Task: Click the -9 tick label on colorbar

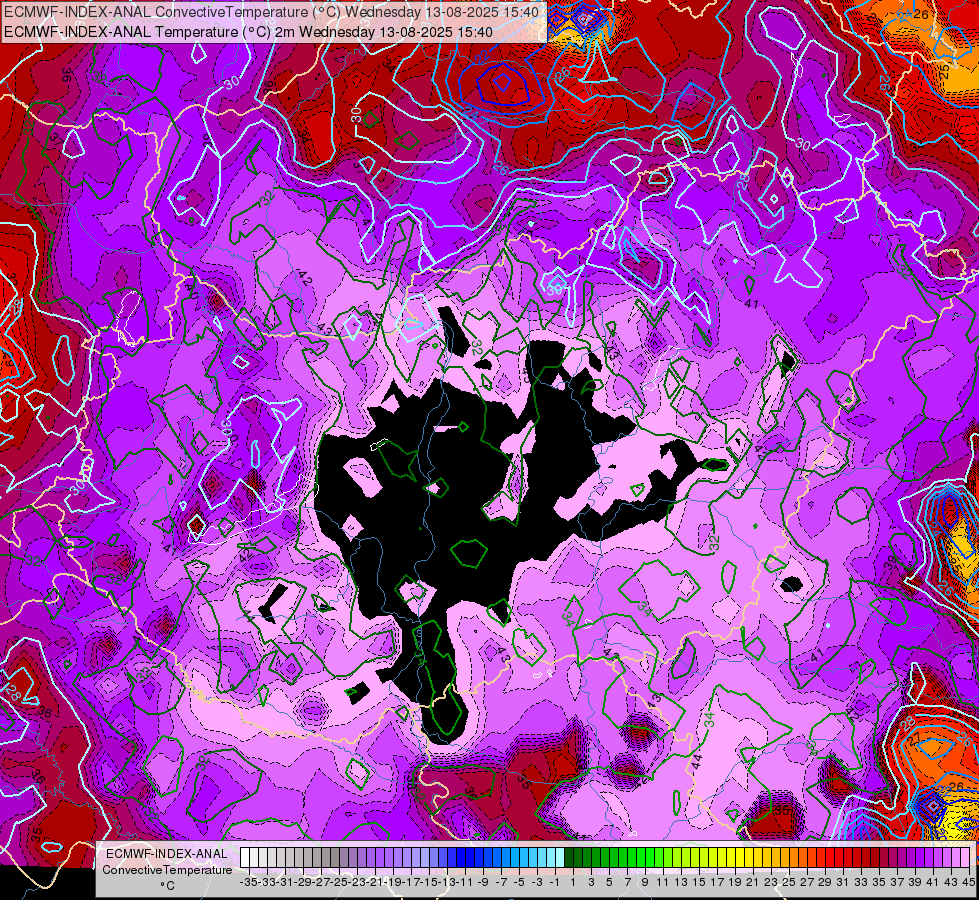Action: (483, 882)
